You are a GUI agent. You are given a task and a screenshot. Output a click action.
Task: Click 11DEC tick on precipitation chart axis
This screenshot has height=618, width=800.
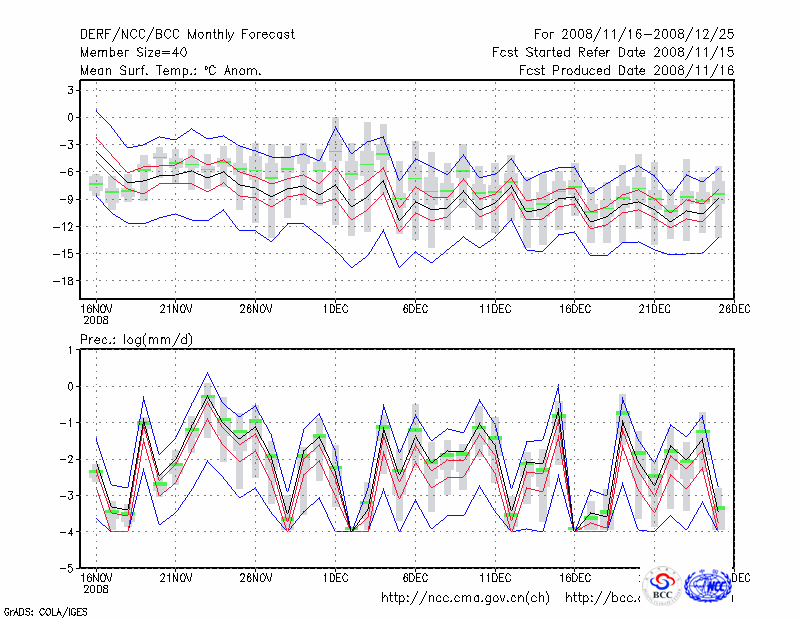(x=496, y=578)
